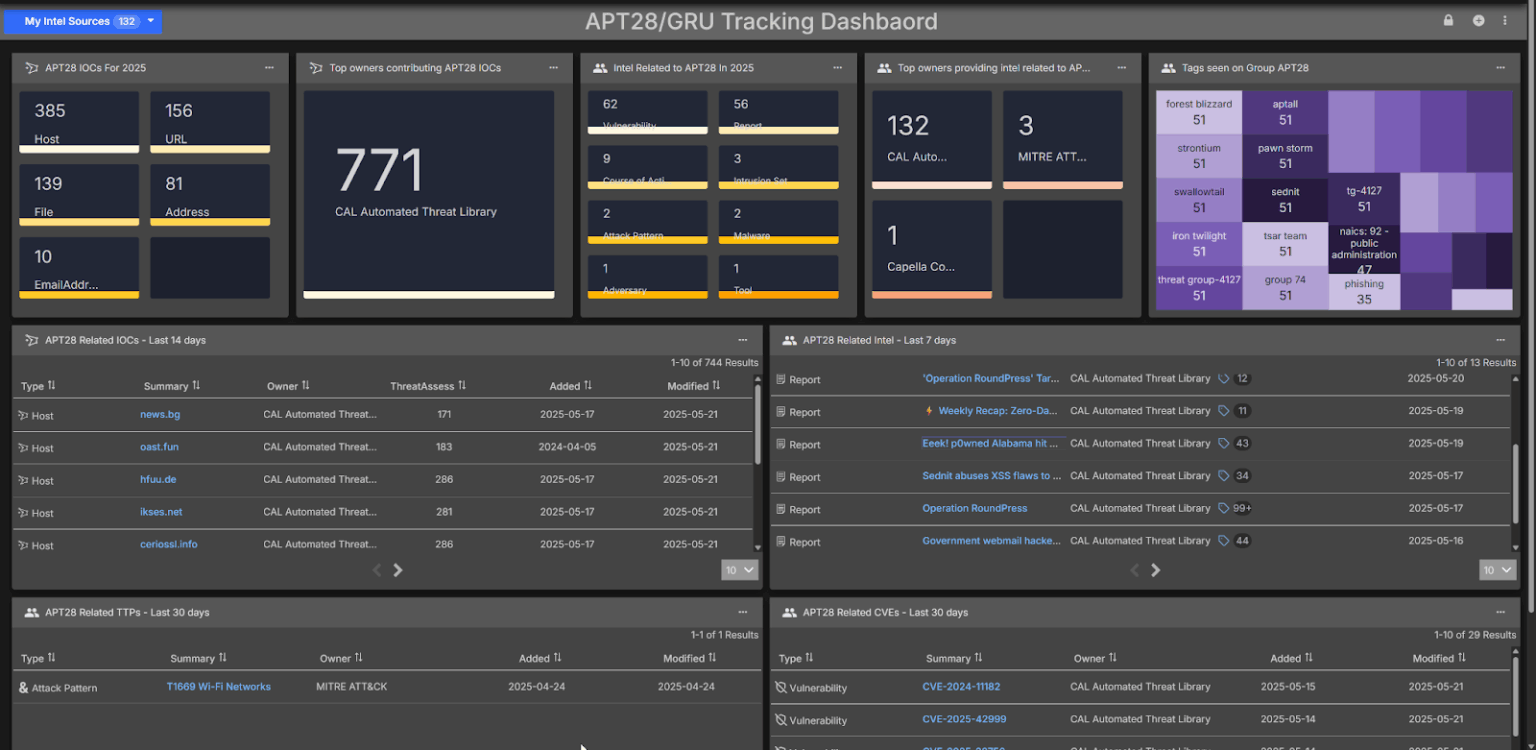Image resolution: width=1536 pixels, height=750 pixels.
Task: Open the My Intel Sources dropdown
Action: point(82,20)
